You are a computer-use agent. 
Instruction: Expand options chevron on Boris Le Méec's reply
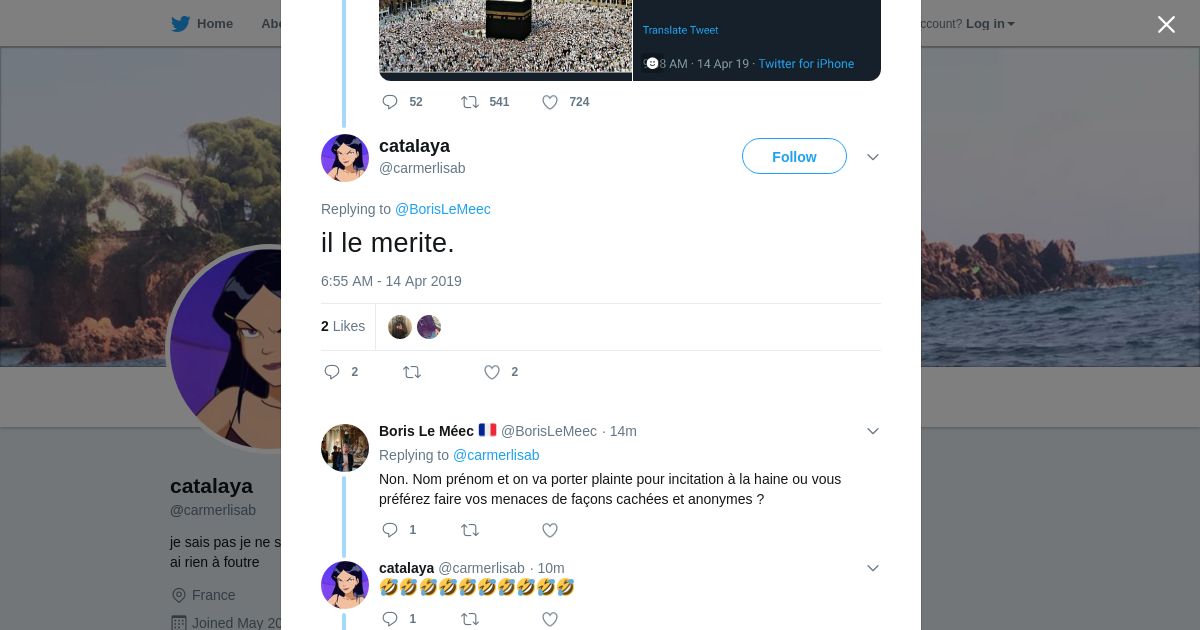[873, 431]
